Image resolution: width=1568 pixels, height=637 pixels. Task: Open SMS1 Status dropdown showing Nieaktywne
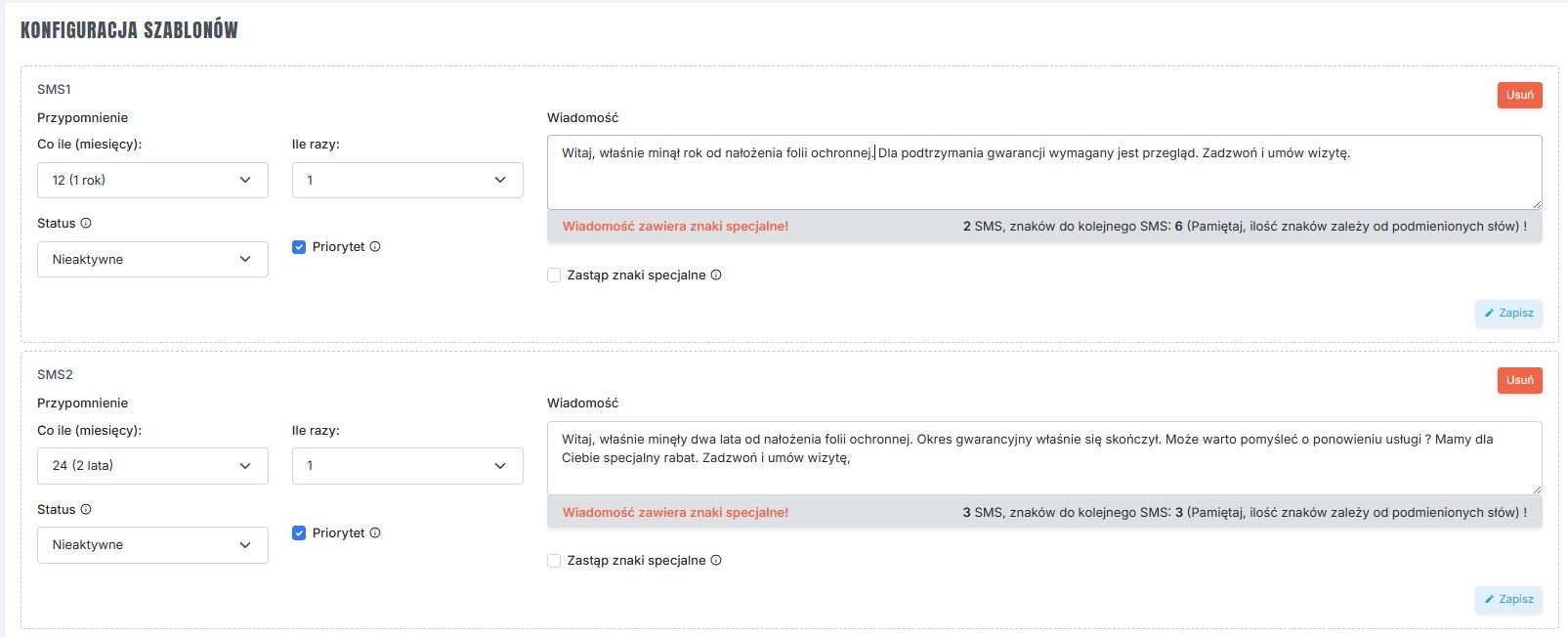click(152, 260)
